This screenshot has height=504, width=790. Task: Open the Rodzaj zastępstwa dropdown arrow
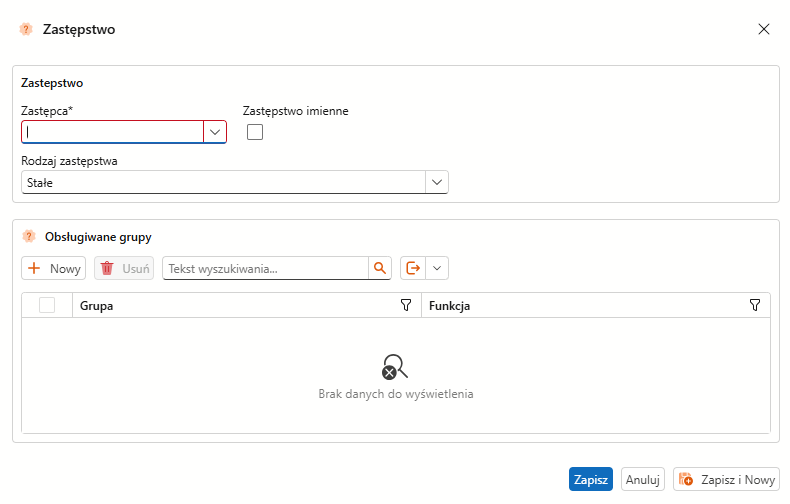[437, 182]
